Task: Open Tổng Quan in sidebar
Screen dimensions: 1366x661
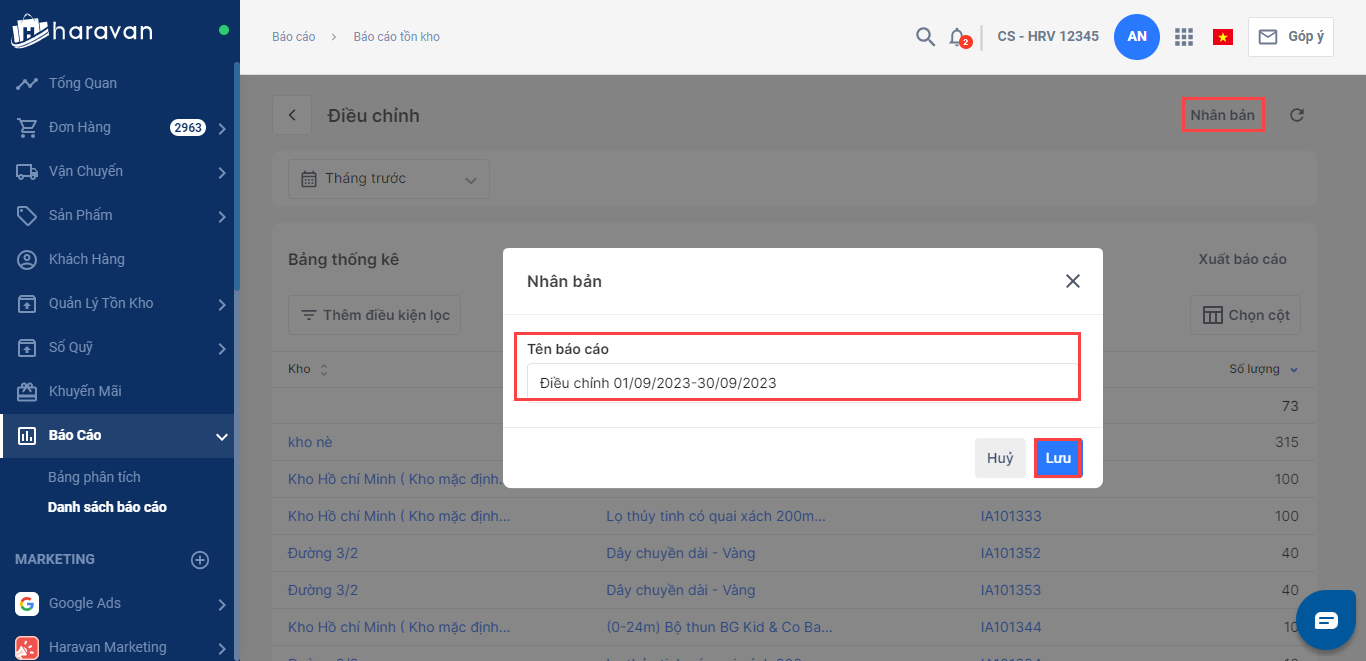Action: 83,83
